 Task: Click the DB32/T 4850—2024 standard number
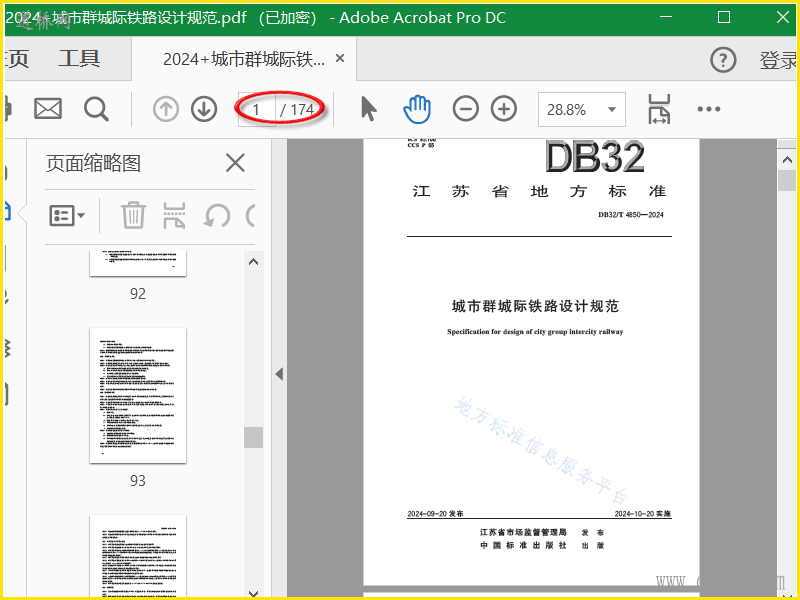tap(631, 215)
